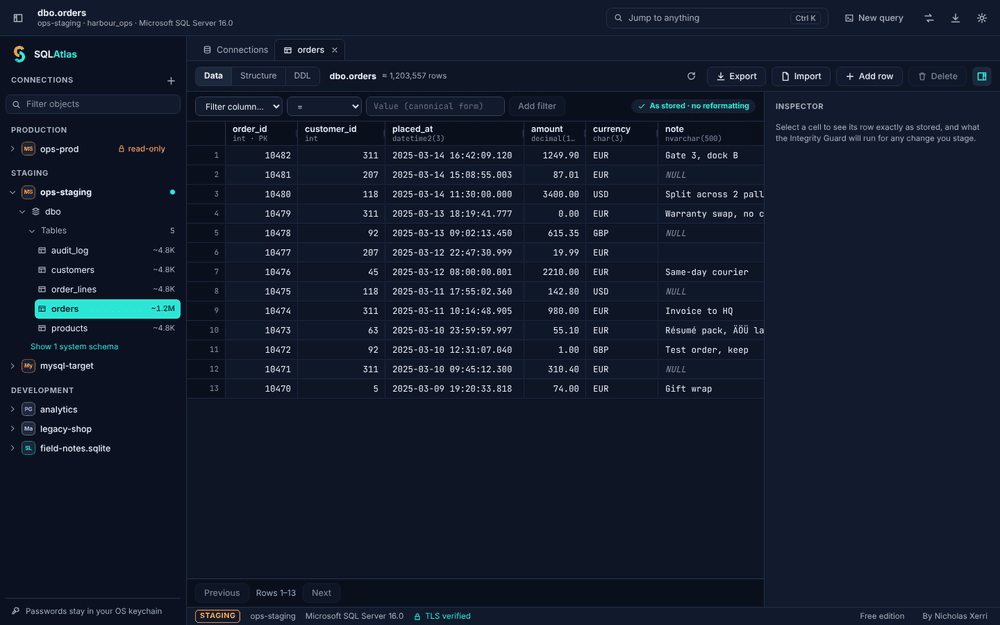Select amount cell 3400.00

[x=554, y=194]
